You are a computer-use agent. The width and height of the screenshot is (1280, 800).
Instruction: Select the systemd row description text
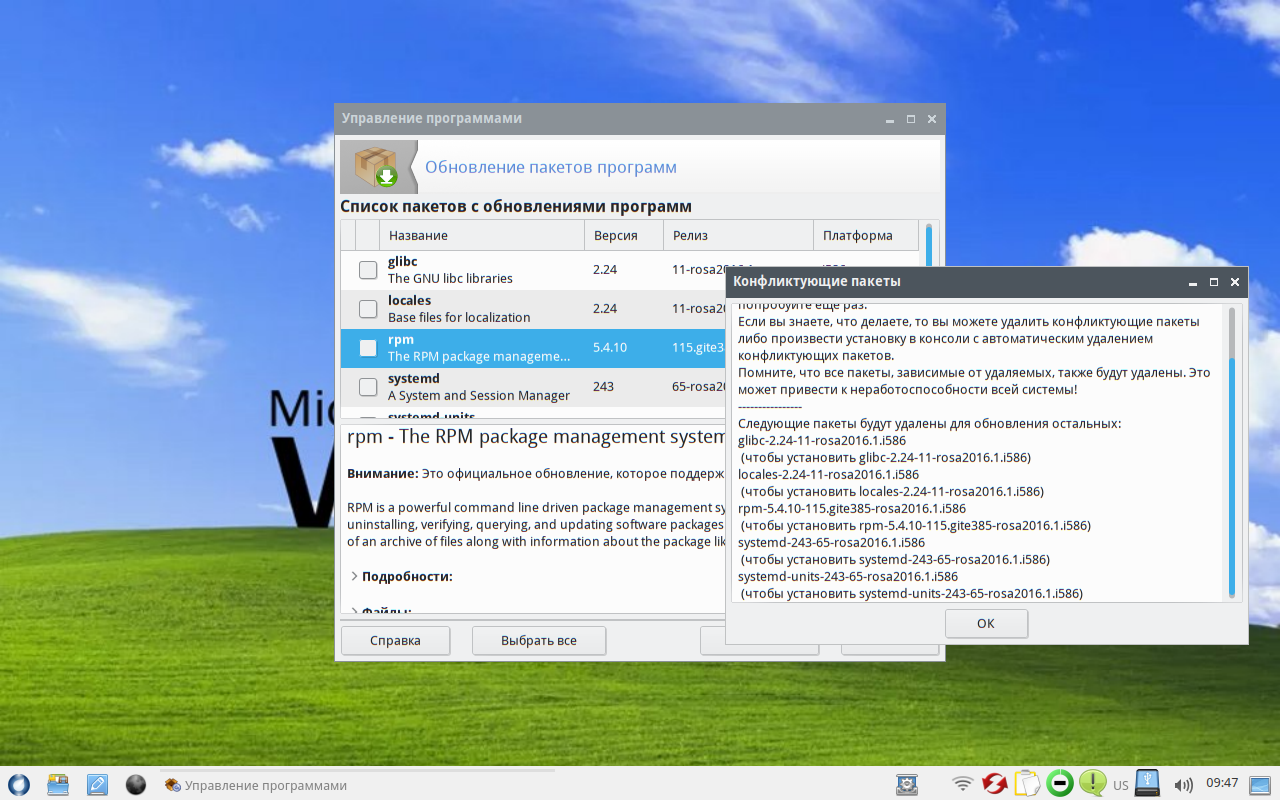point(479,395)
